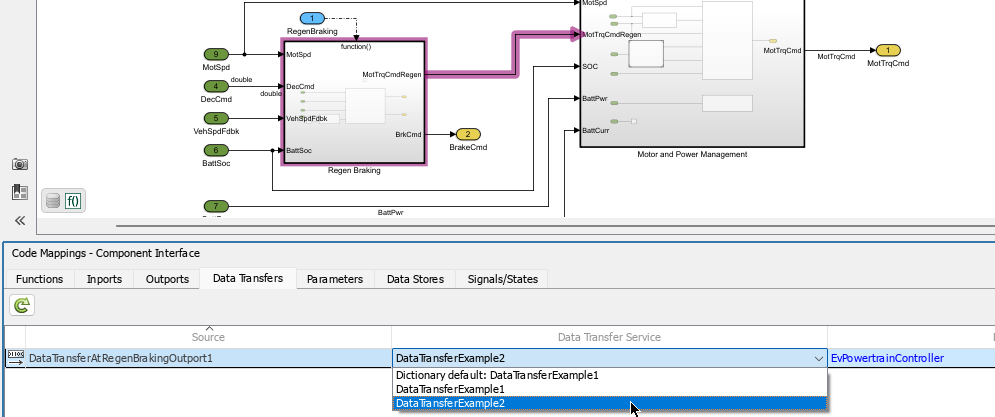The image size is (995, 417).
Task: Collapse the left palette with double-chevron icon
Action: pos(20,221)
